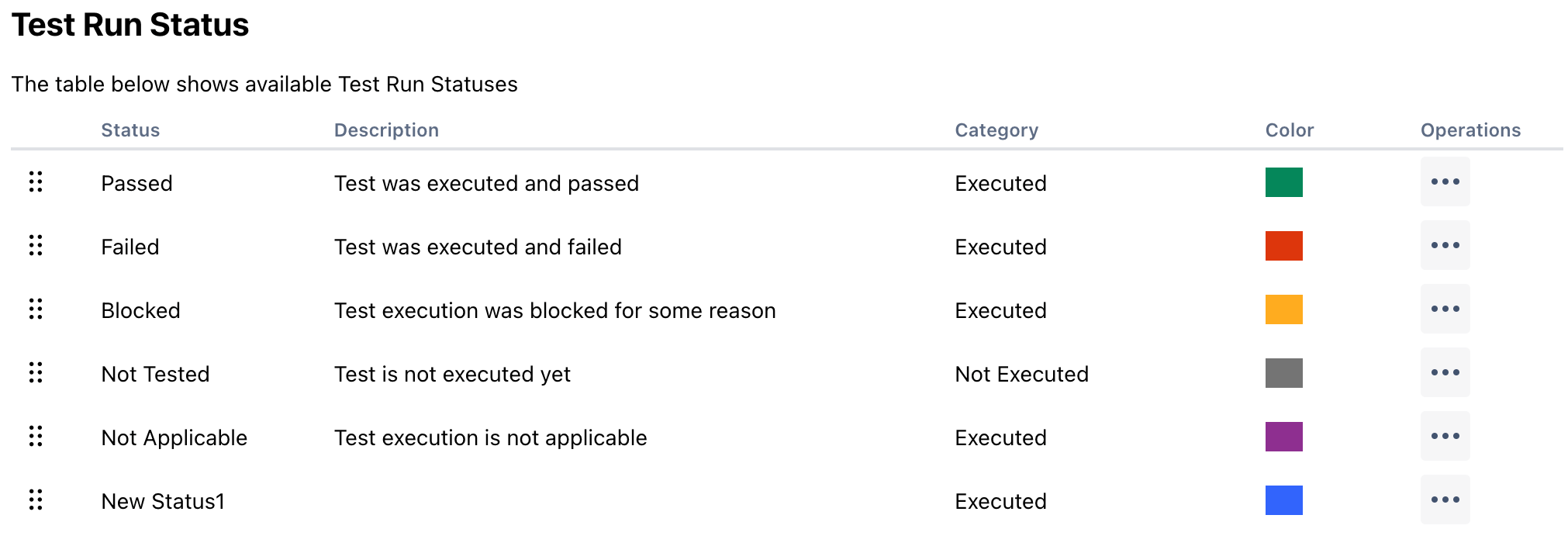Click the red Failed color swatch

[1283, 246]
